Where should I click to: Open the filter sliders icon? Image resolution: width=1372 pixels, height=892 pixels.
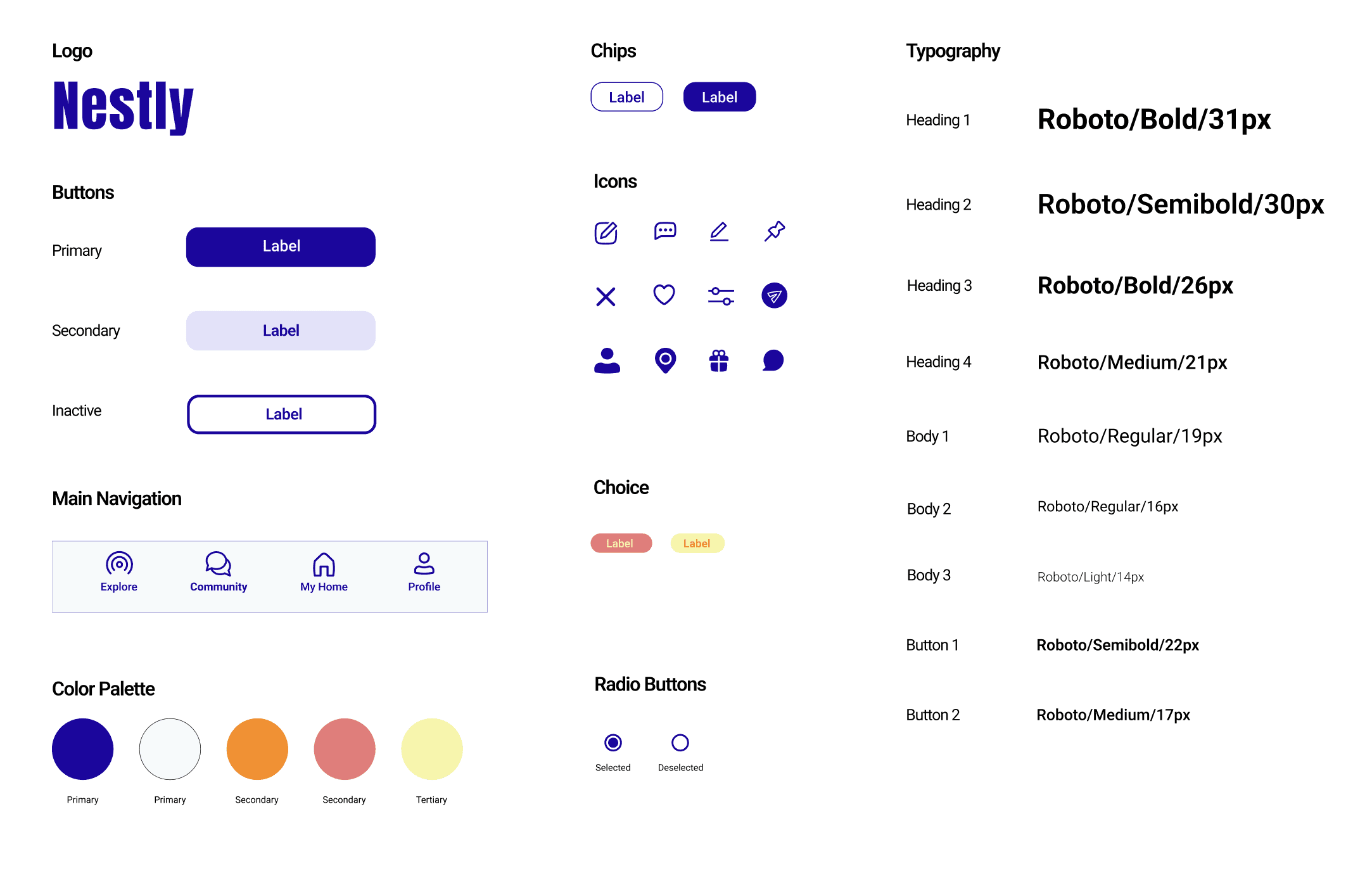tap(720, 296)
